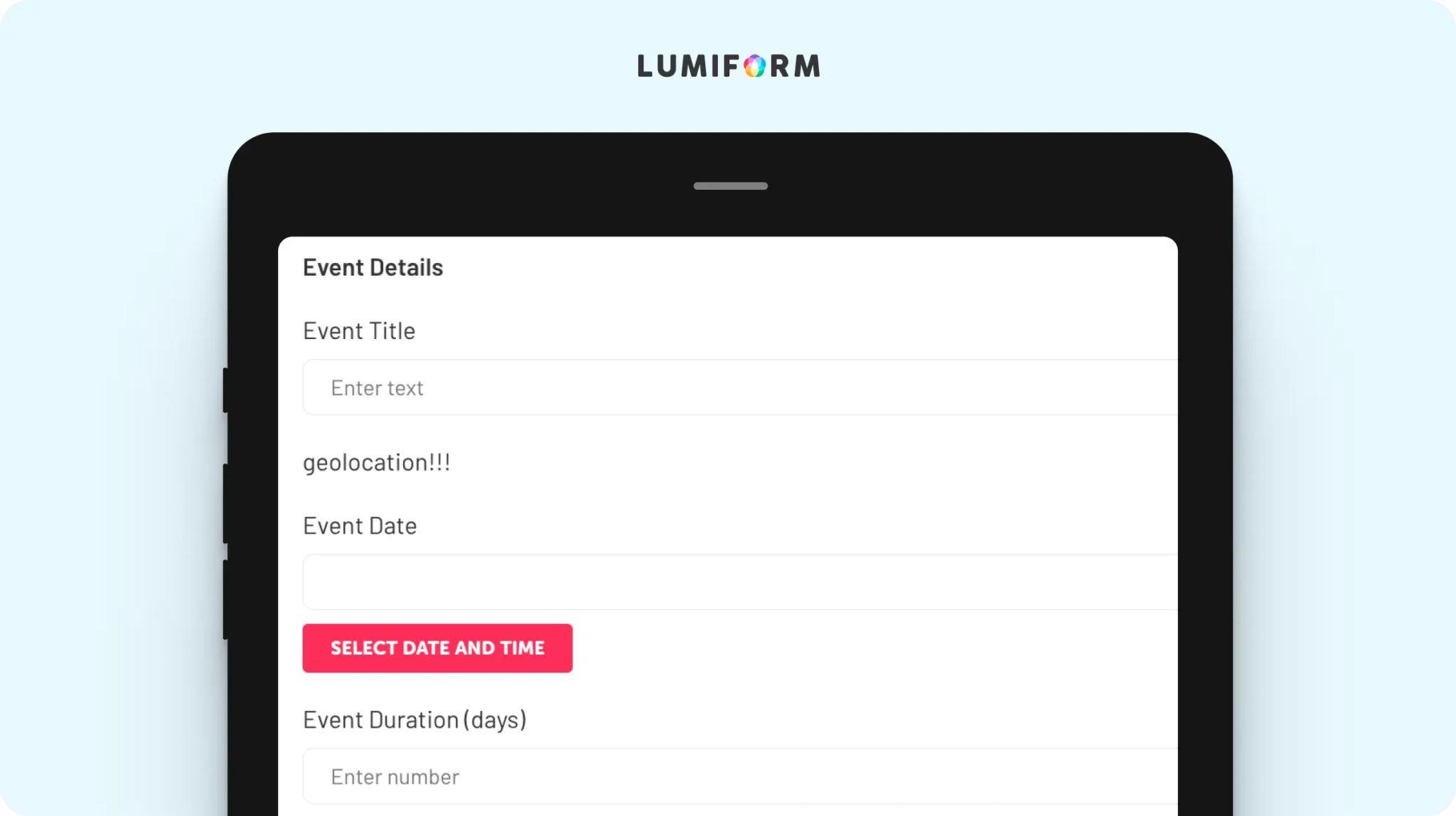This screenshot has width=1456, height=816.
Task: Click the SELECT DATE AND TIME button
Action: coord(437,648)
